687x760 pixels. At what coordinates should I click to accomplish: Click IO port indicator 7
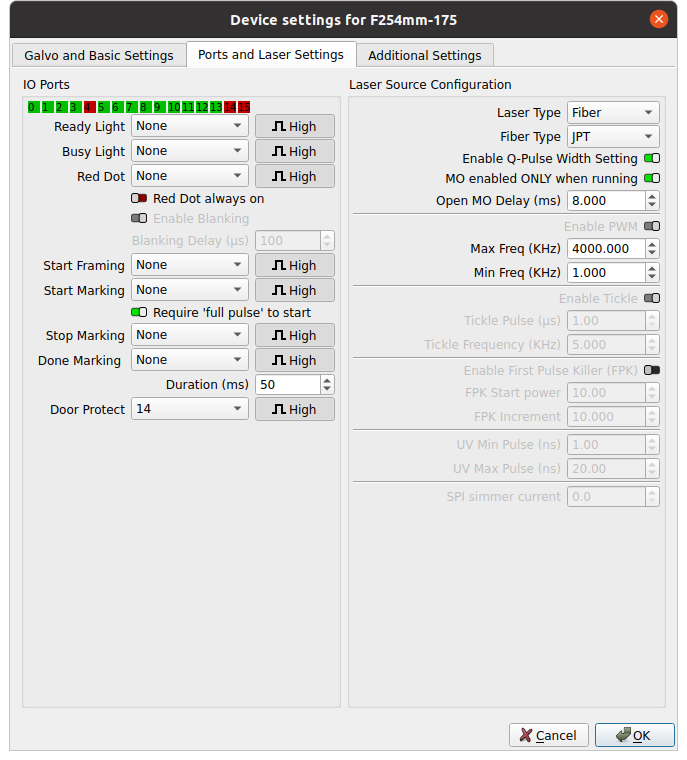pyautogui.click(x=131, y=107)
